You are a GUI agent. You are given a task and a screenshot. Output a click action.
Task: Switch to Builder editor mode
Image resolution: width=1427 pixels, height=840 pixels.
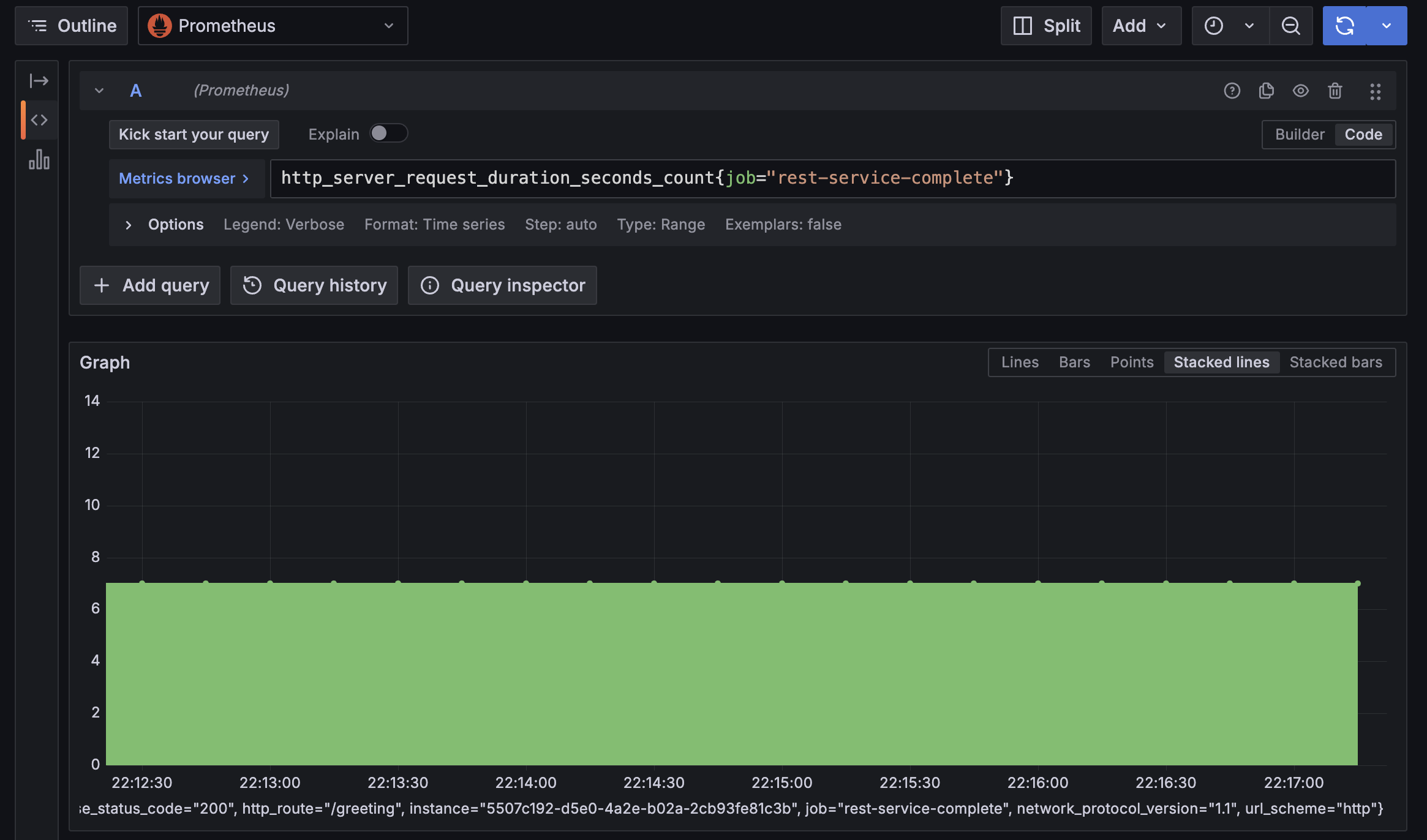(x=1300, y=135)
